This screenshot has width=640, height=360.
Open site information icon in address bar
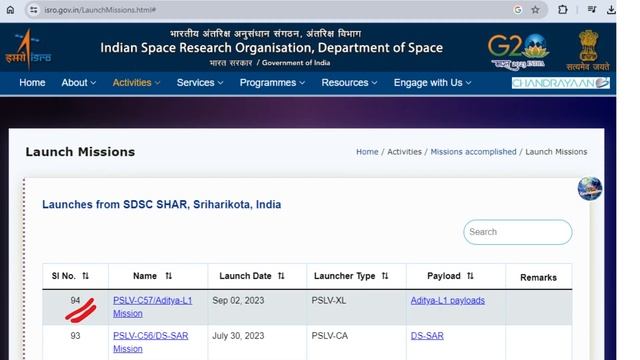point(34,10)
